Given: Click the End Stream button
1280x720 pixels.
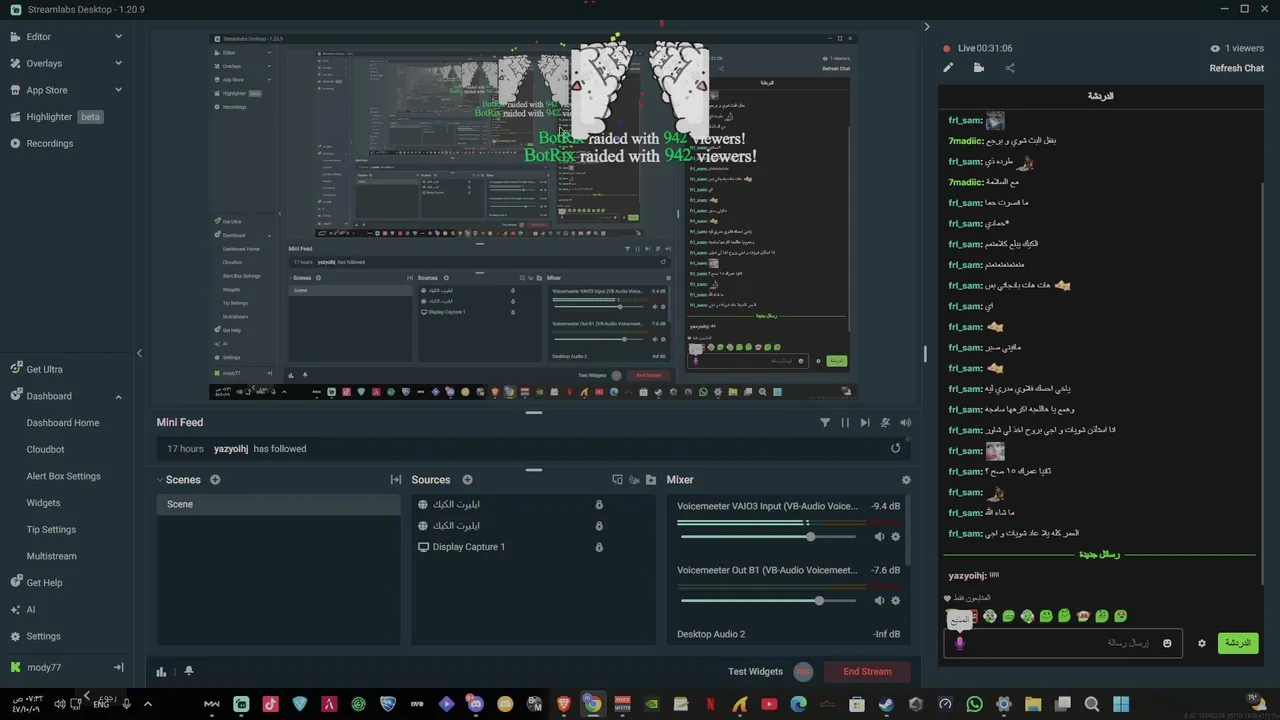Looking at the screenshot, I should 867,671.
